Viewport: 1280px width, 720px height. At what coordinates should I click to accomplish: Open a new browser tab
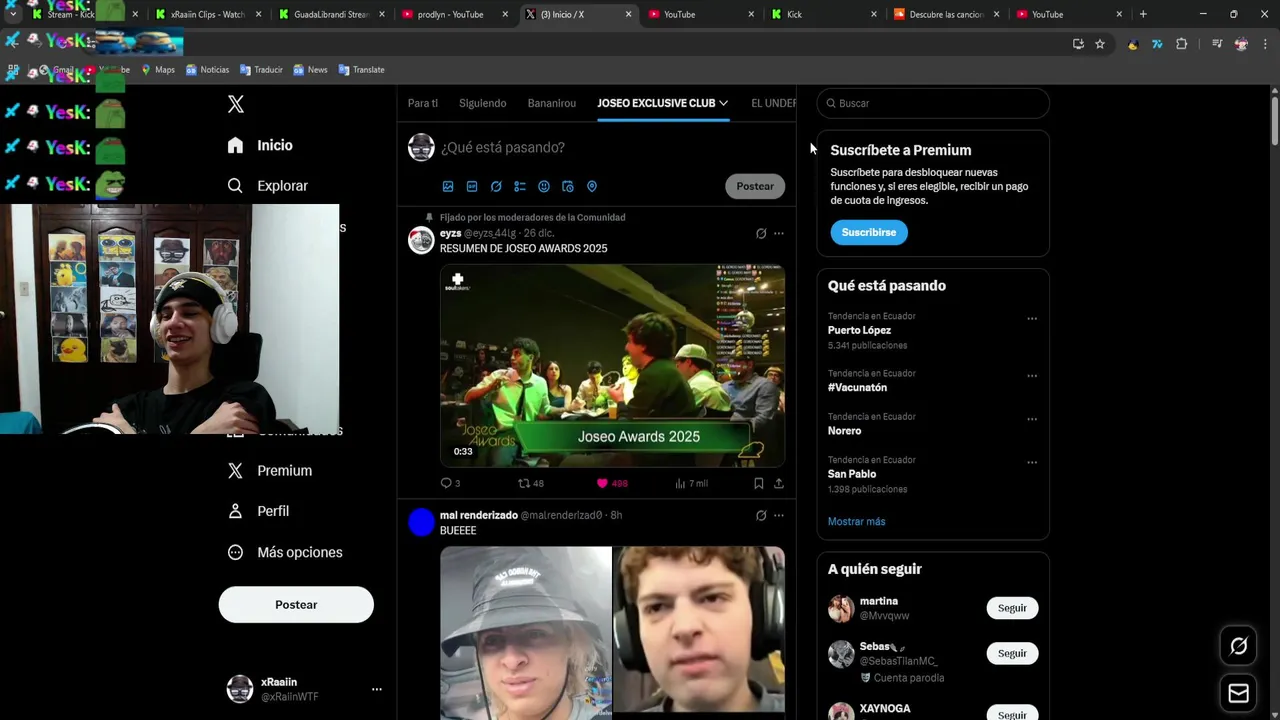click(1143, 14)
